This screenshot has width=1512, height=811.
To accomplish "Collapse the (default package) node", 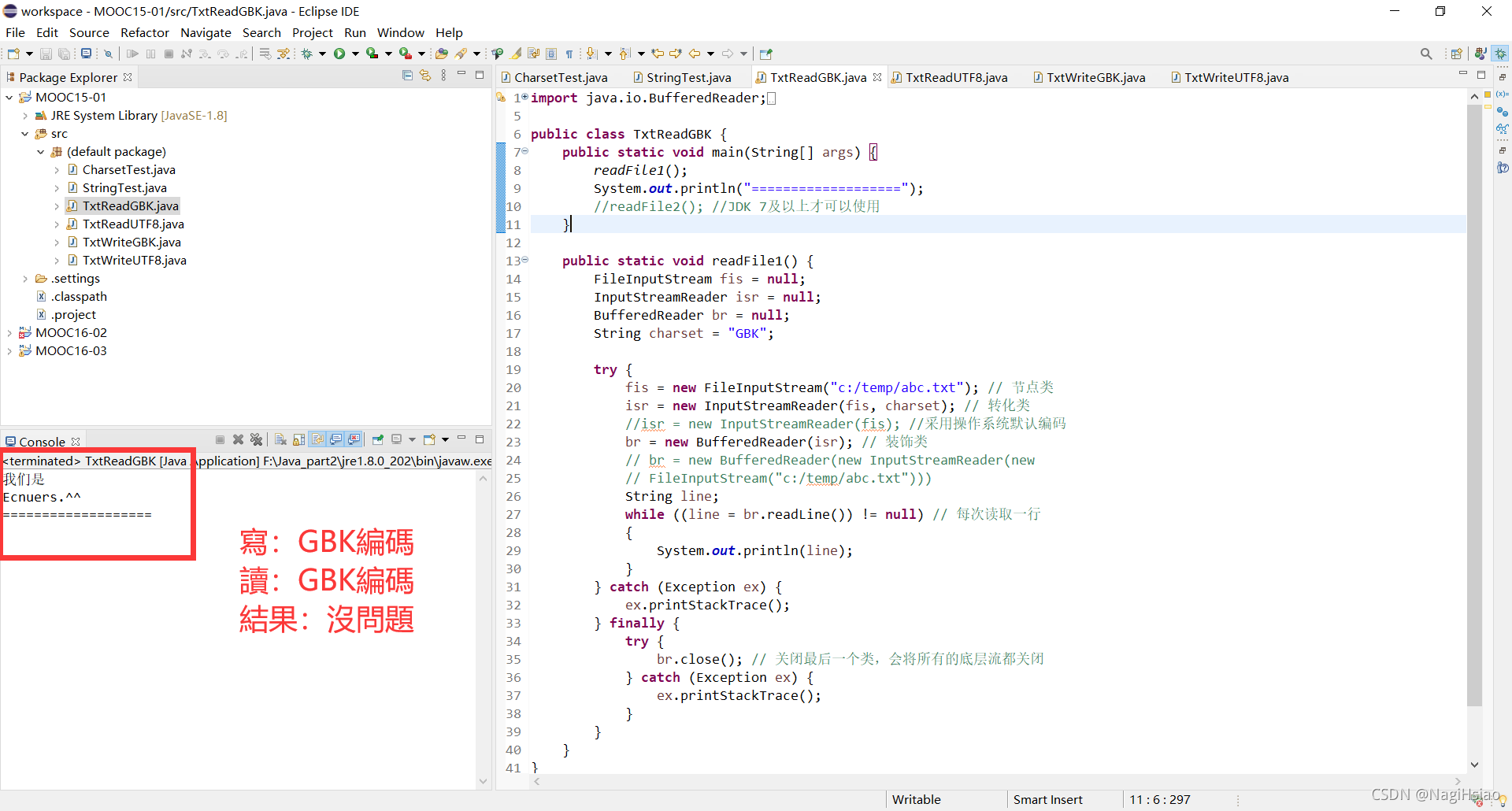I will pyautogui.click(x=41, y=152).
